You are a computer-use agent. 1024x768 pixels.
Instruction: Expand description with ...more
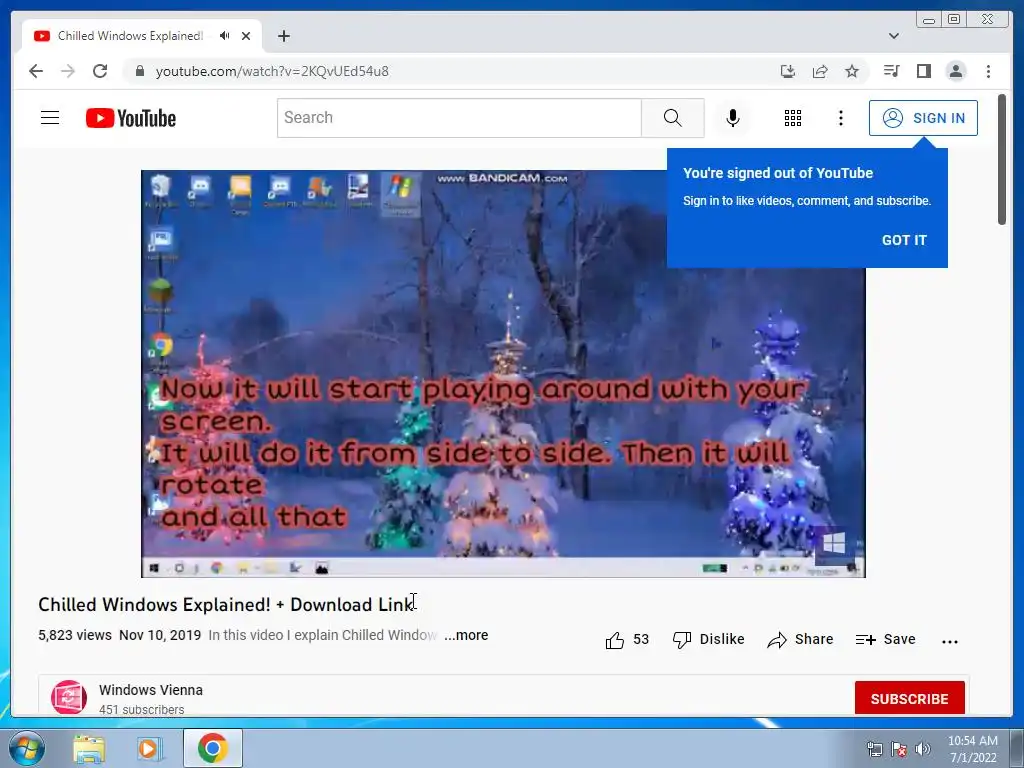[466, 635]
